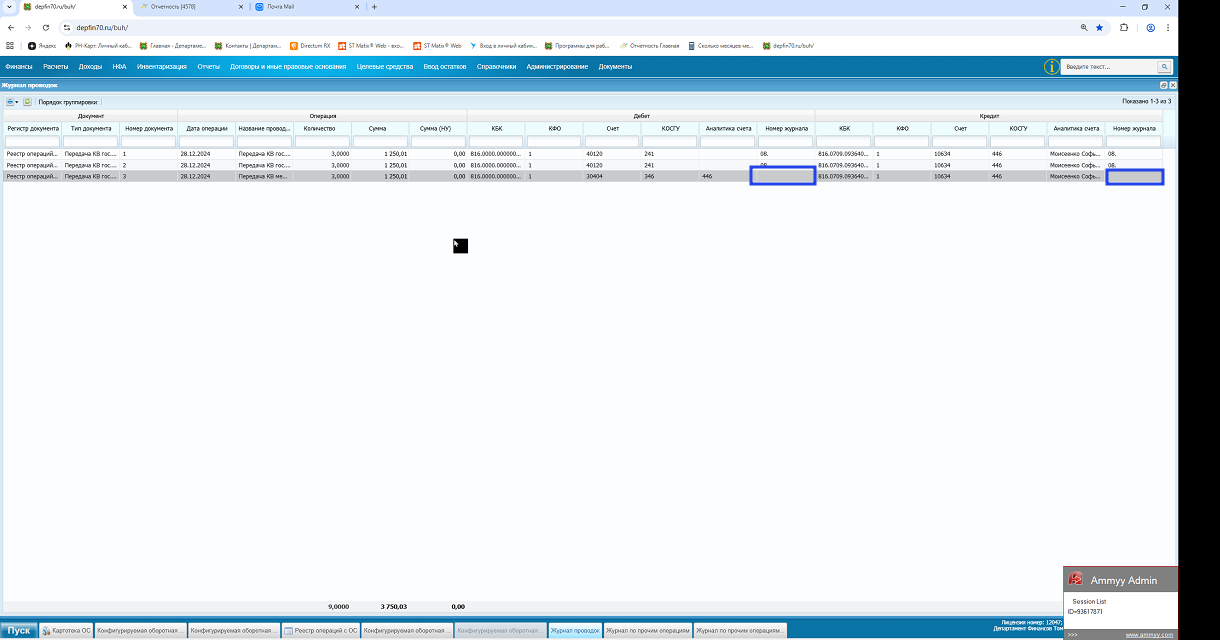This screenshot has height=640, width=1220.
Task: Open the Реестр операций с ОС taskbar window
Action: point(320,631)
